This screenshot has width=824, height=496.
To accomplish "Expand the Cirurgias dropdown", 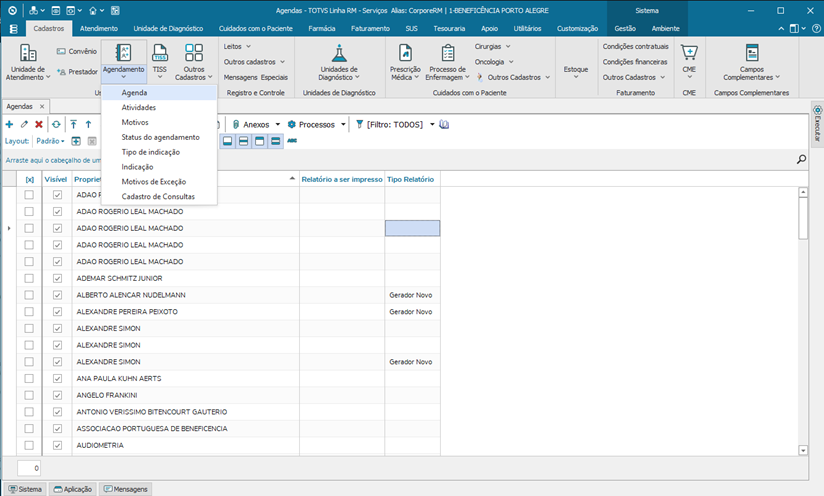I will coord(492,46).
